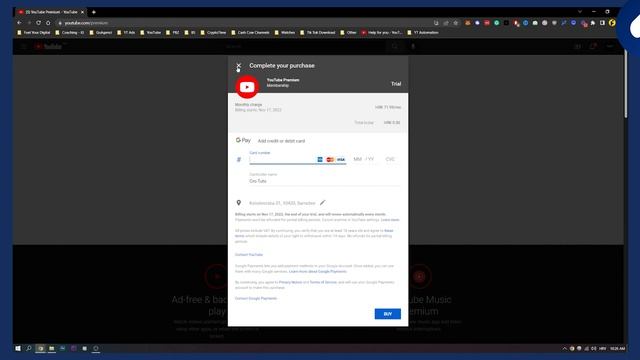Open Learn more link in billing text
The image size is (640, 360).
[x=390, y=220]
